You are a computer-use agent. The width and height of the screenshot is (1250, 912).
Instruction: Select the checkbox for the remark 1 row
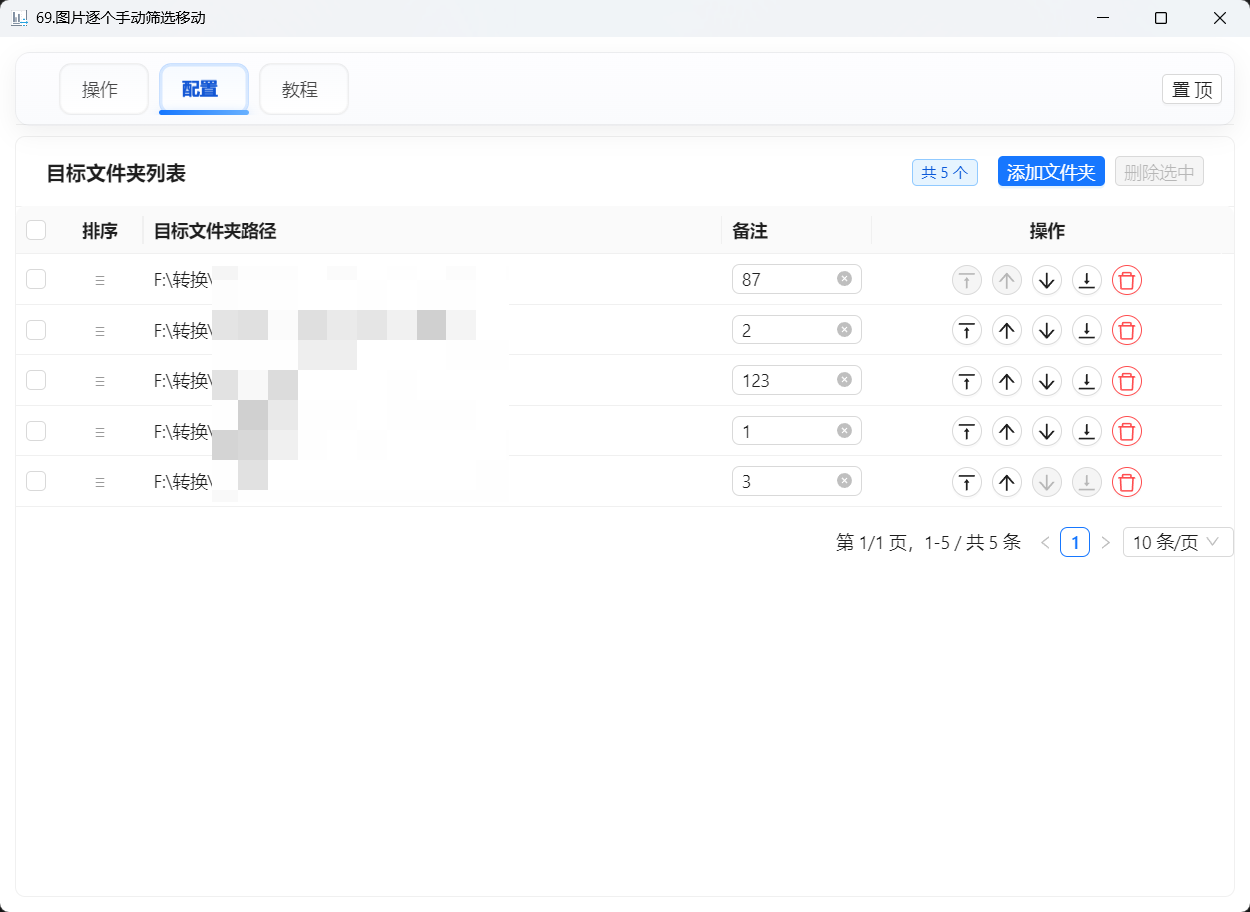[36, 431]
